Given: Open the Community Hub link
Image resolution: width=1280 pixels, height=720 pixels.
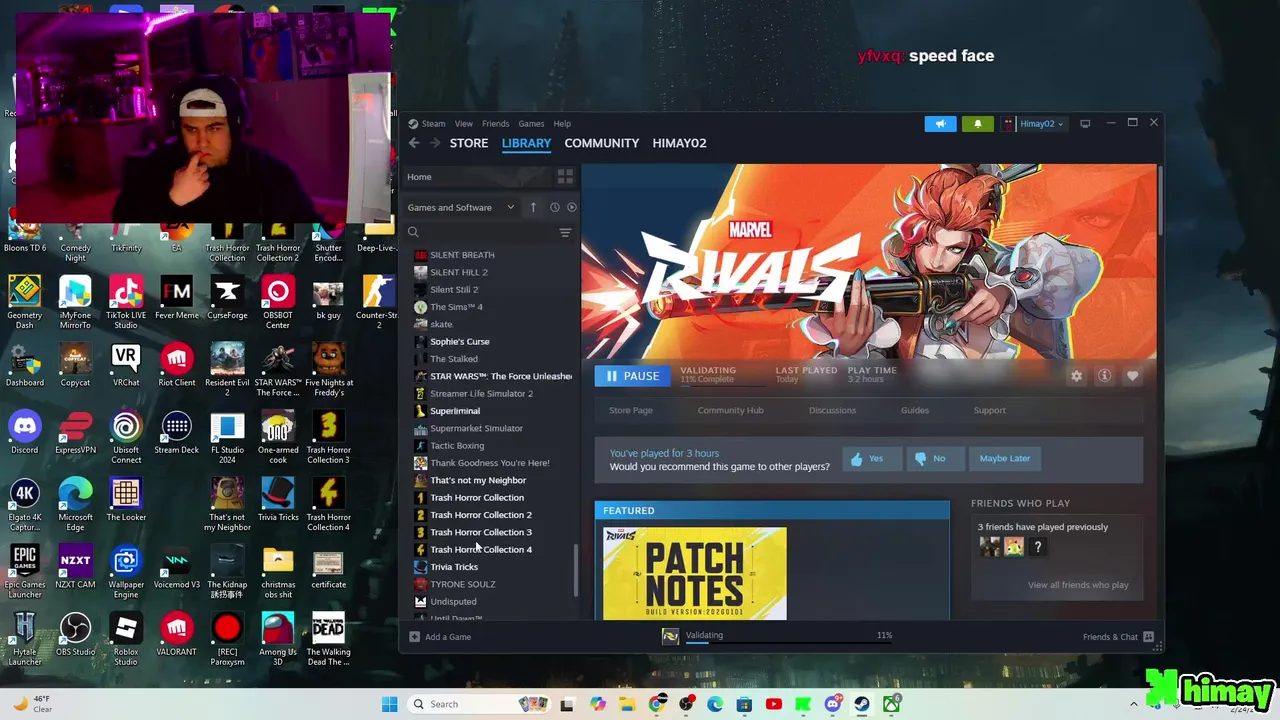Looking at the screenshot, I should (730, 410).
